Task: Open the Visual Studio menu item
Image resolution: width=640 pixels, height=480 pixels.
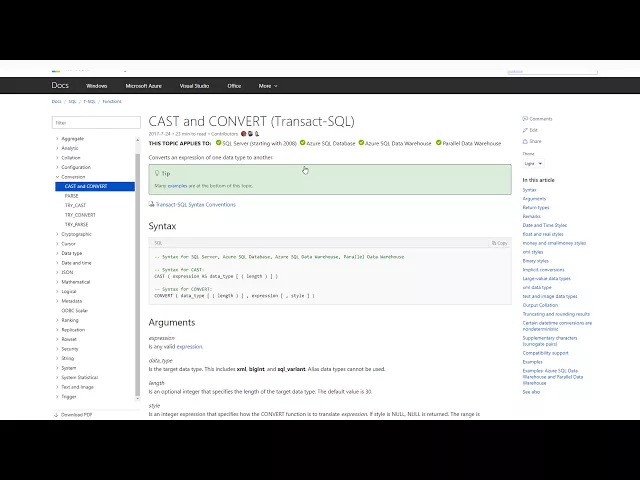Action: [x=194, y=86]
